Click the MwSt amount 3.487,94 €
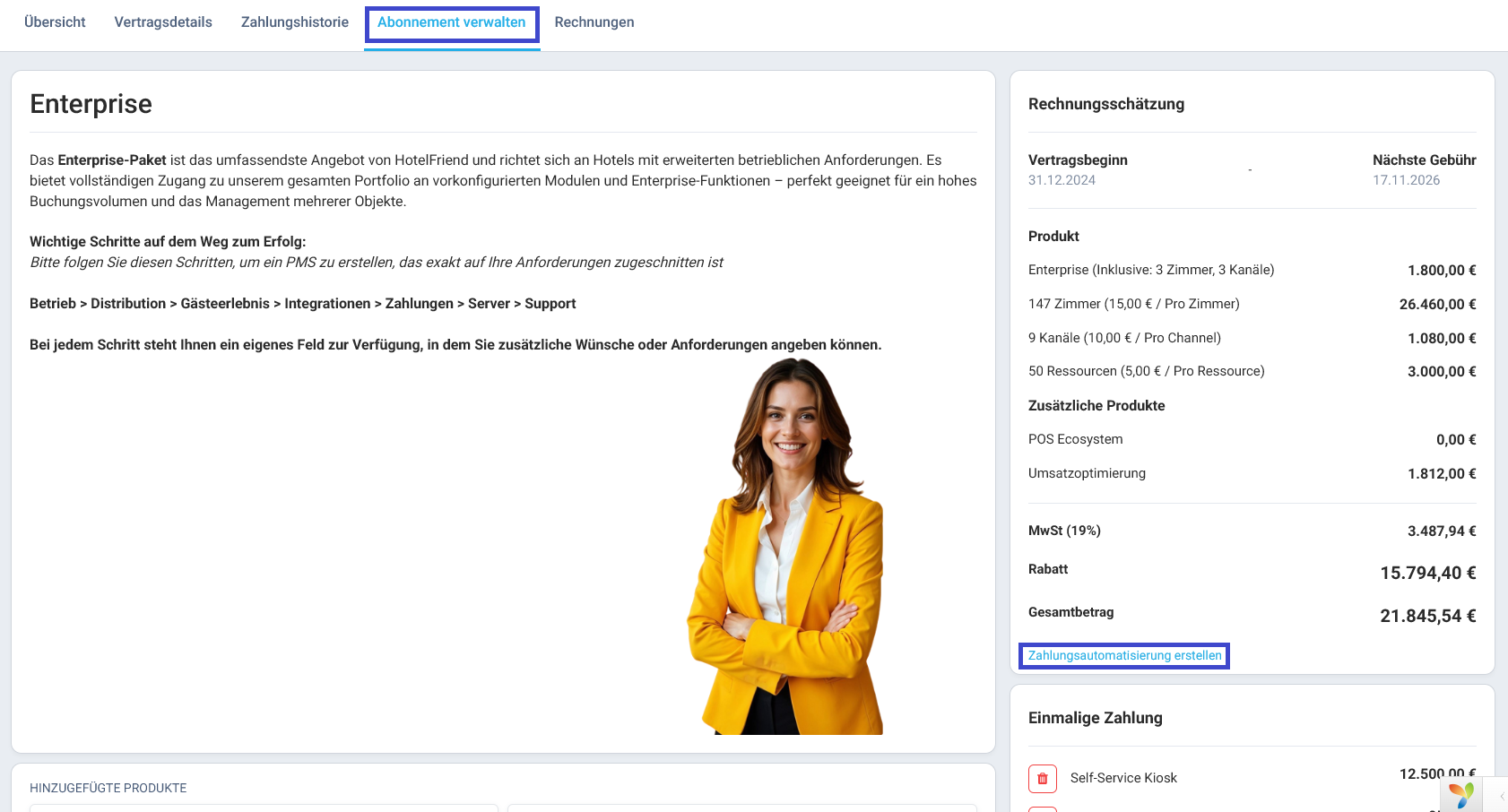Viewport: 1508px width, 812px height. coord(1442,531)
